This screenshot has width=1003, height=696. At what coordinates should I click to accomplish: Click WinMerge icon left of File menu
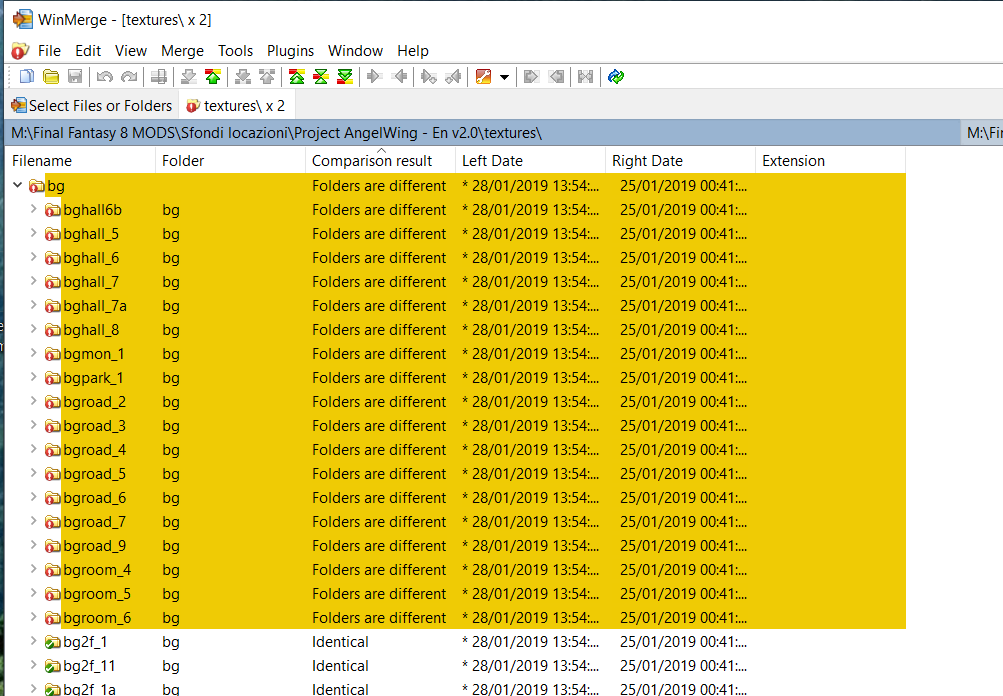click(x=20, y=51)
